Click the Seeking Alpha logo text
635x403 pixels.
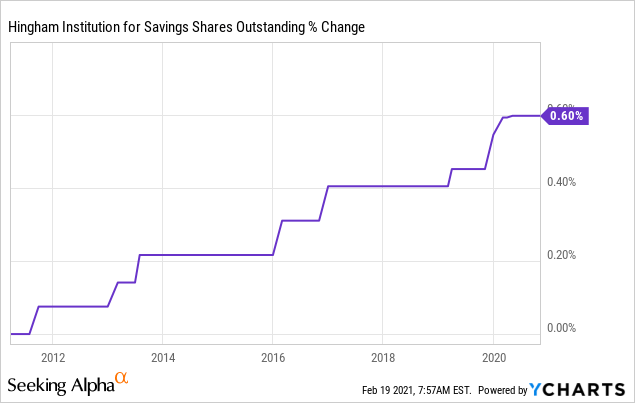coord(60,386)
